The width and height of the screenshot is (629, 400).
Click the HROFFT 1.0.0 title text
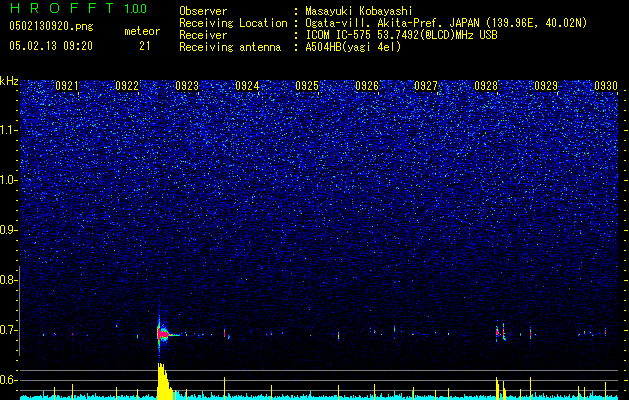click(78, 8)
